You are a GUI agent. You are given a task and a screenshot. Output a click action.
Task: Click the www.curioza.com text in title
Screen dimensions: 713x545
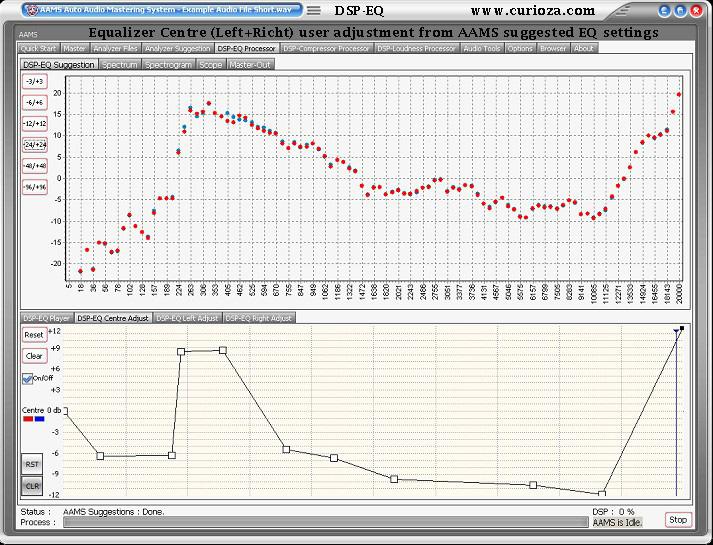tap(532, 10)
